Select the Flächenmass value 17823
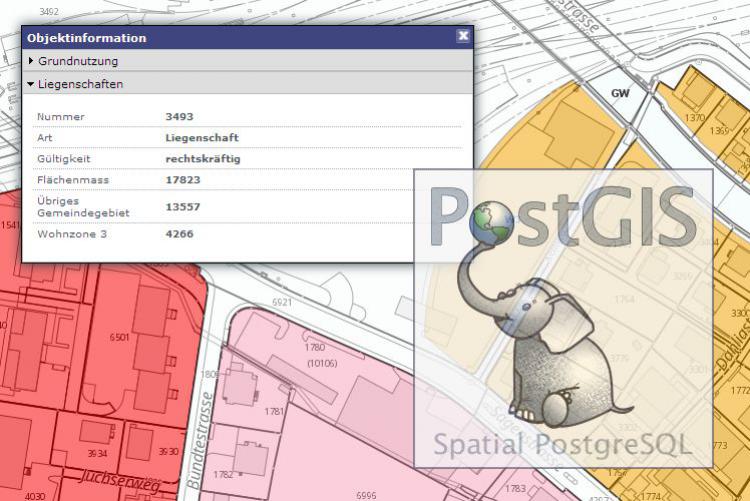 183,180
